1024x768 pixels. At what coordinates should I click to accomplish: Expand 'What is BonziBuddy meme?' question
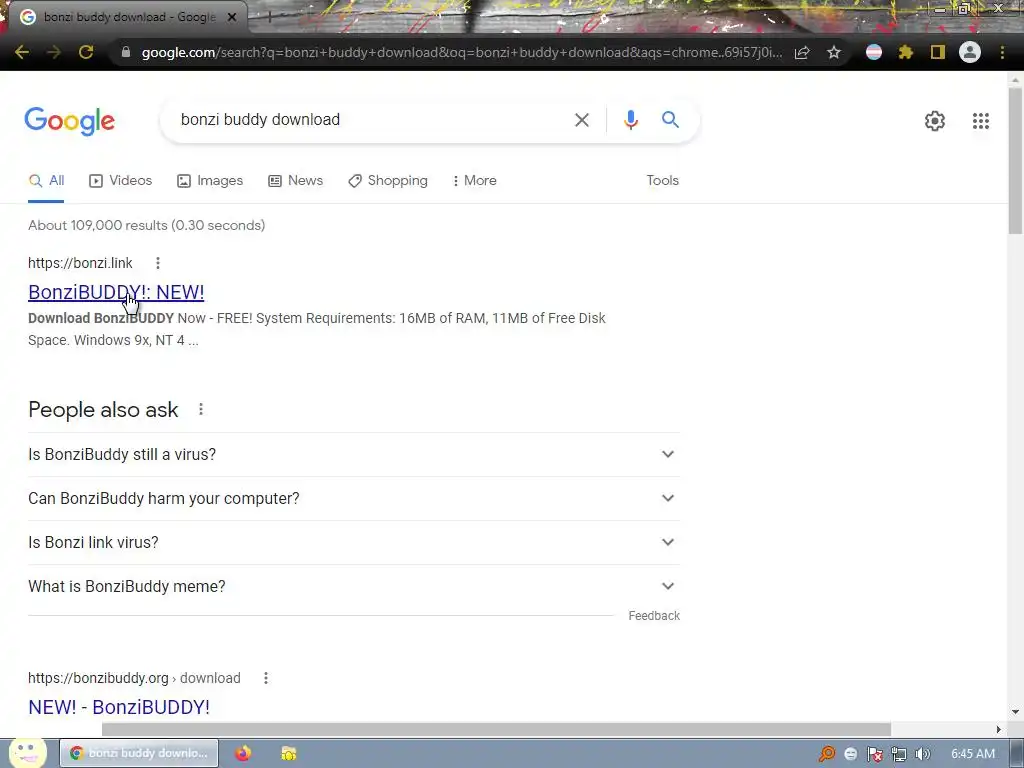(x=353, y=586)
